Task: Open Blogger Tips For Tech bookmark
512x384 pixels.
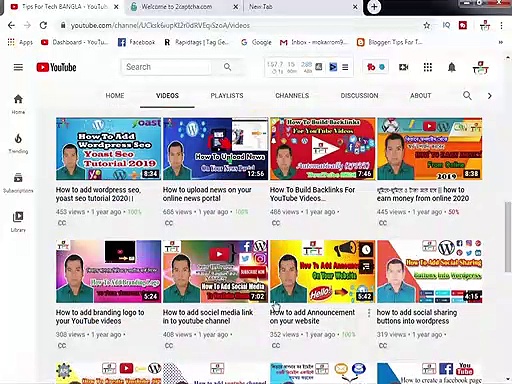Action: (x=389, y=42)
